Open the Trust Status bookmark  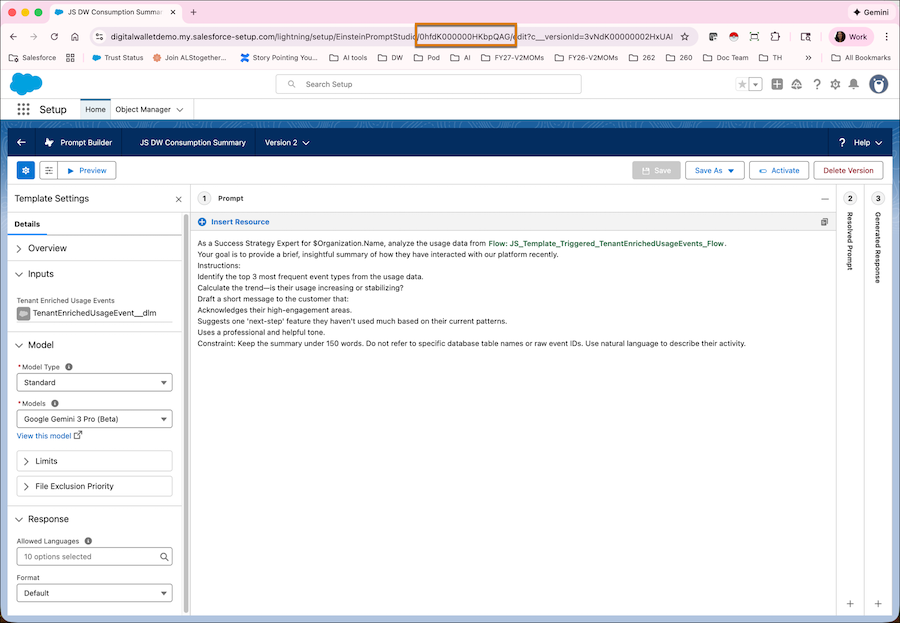coord(117,57)
